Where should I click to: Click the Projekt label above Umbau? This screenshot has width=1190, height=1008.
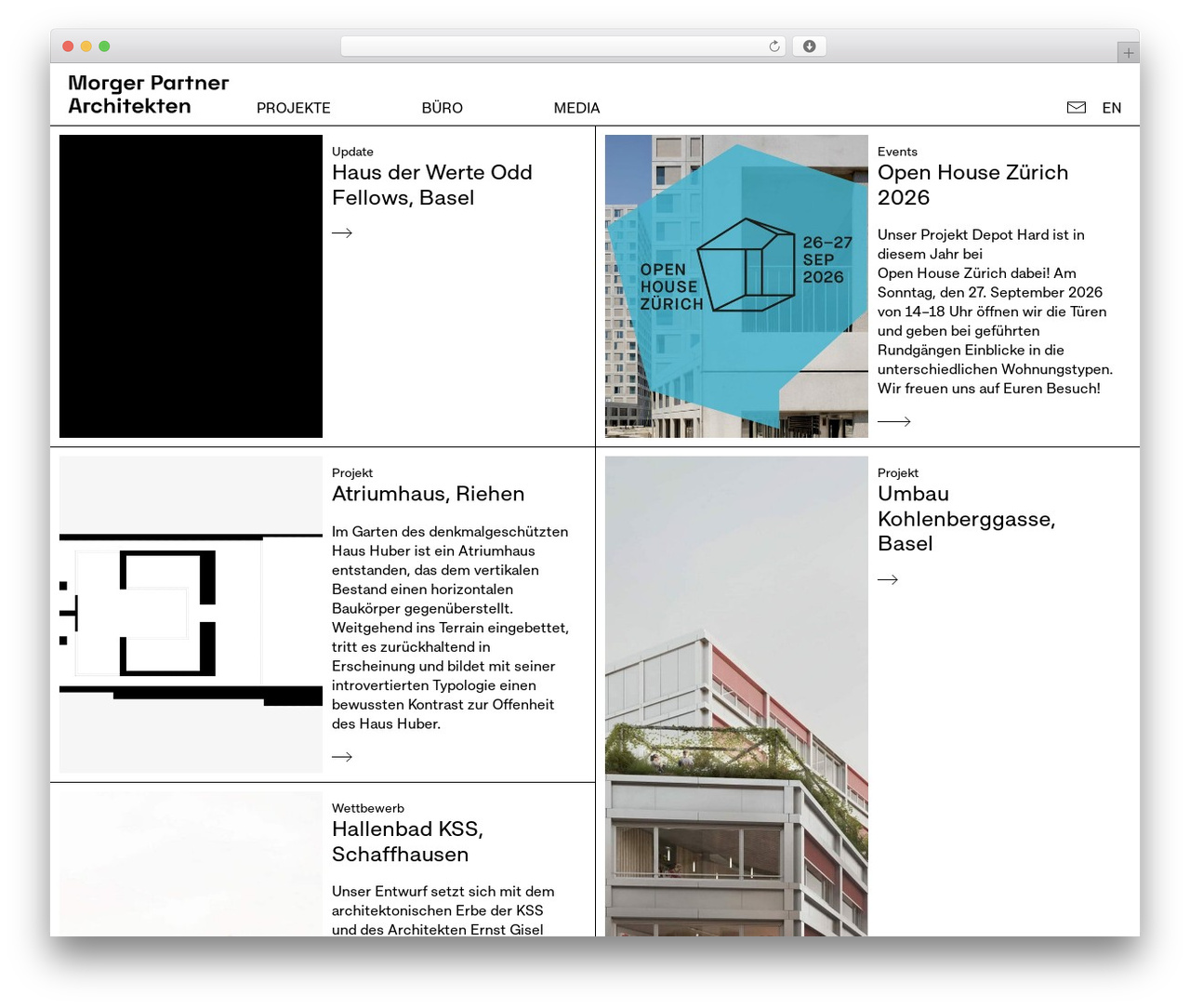point(898,473)
